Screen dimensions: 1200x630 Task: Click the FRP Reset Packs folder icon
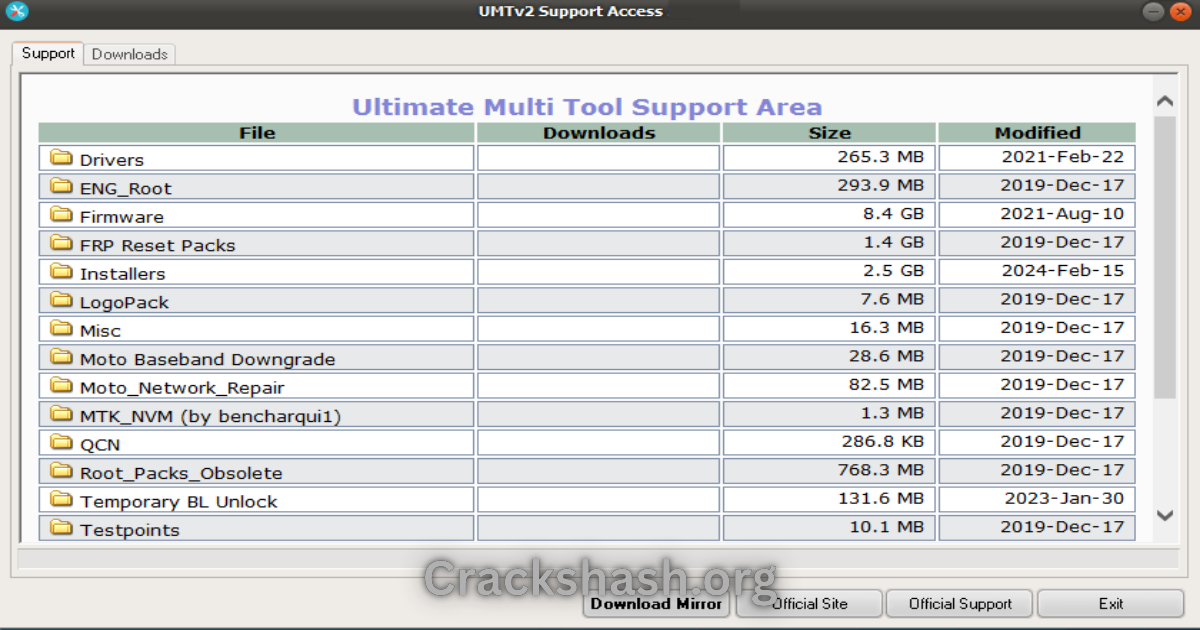tap(62, 243)
